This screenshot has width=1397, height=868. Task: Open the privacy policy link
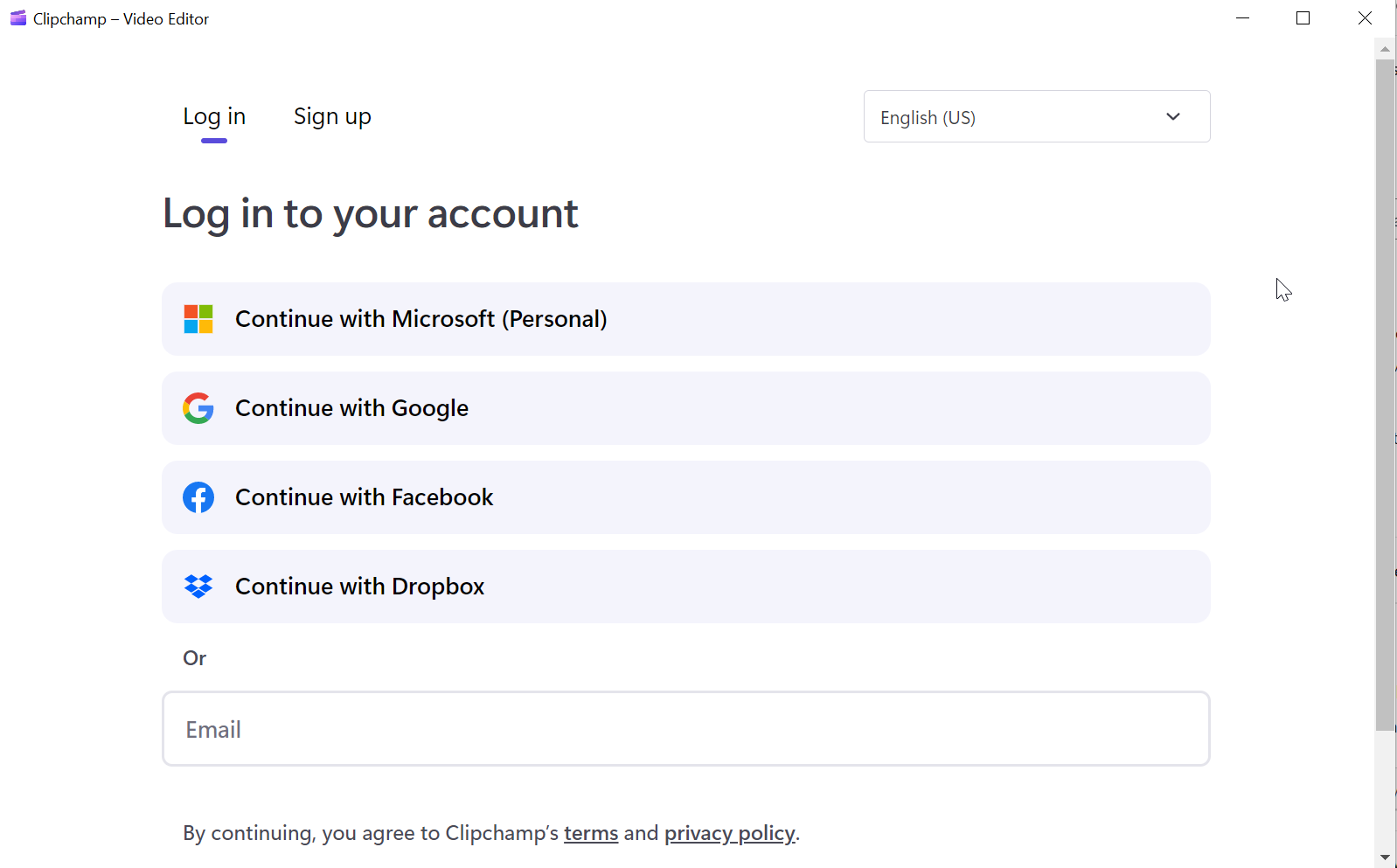click(x=730, y=833)
